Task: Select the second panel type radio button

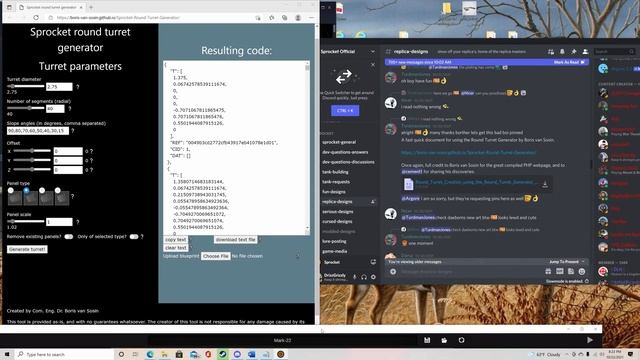Action: point(26,190)
